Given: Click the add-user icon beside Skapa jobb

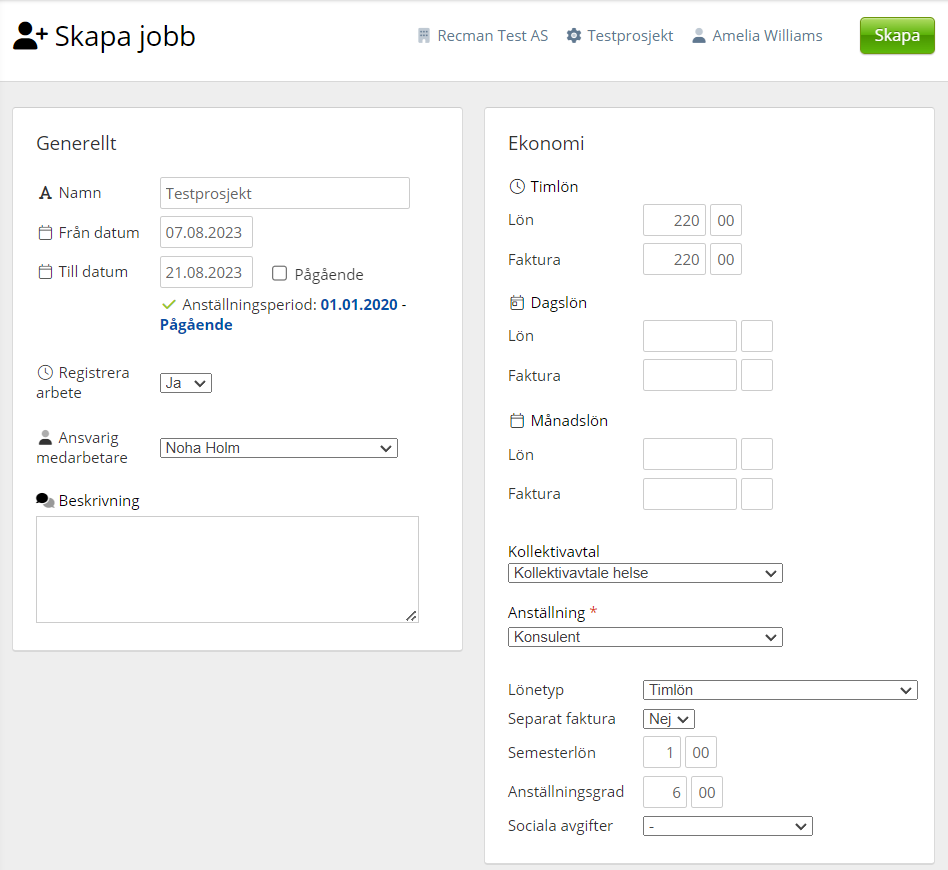Looking at the screenshot, I should click(30, 37).
